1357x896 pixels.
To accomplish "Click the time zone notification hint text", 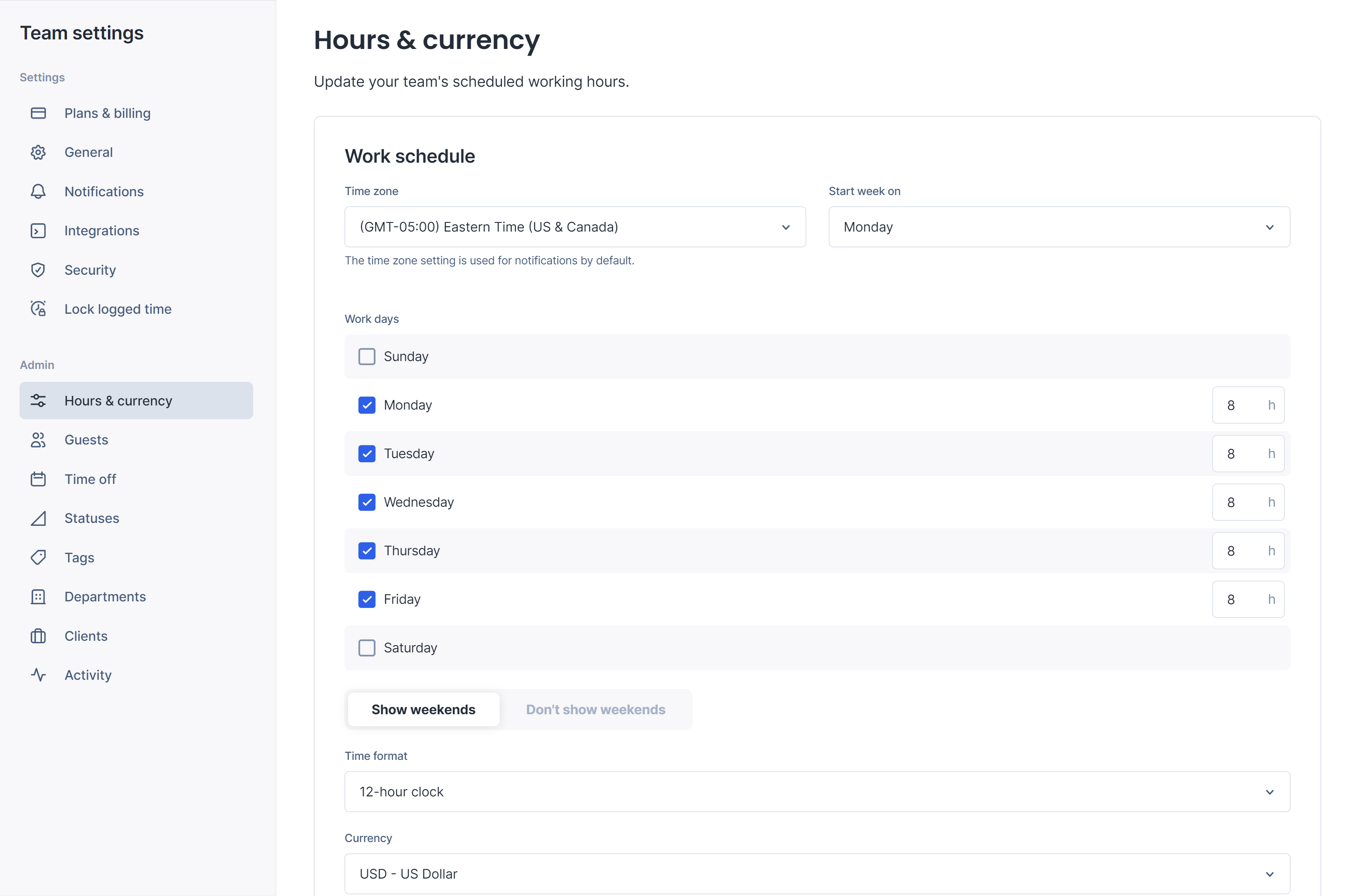I will [x=489, y=261].
